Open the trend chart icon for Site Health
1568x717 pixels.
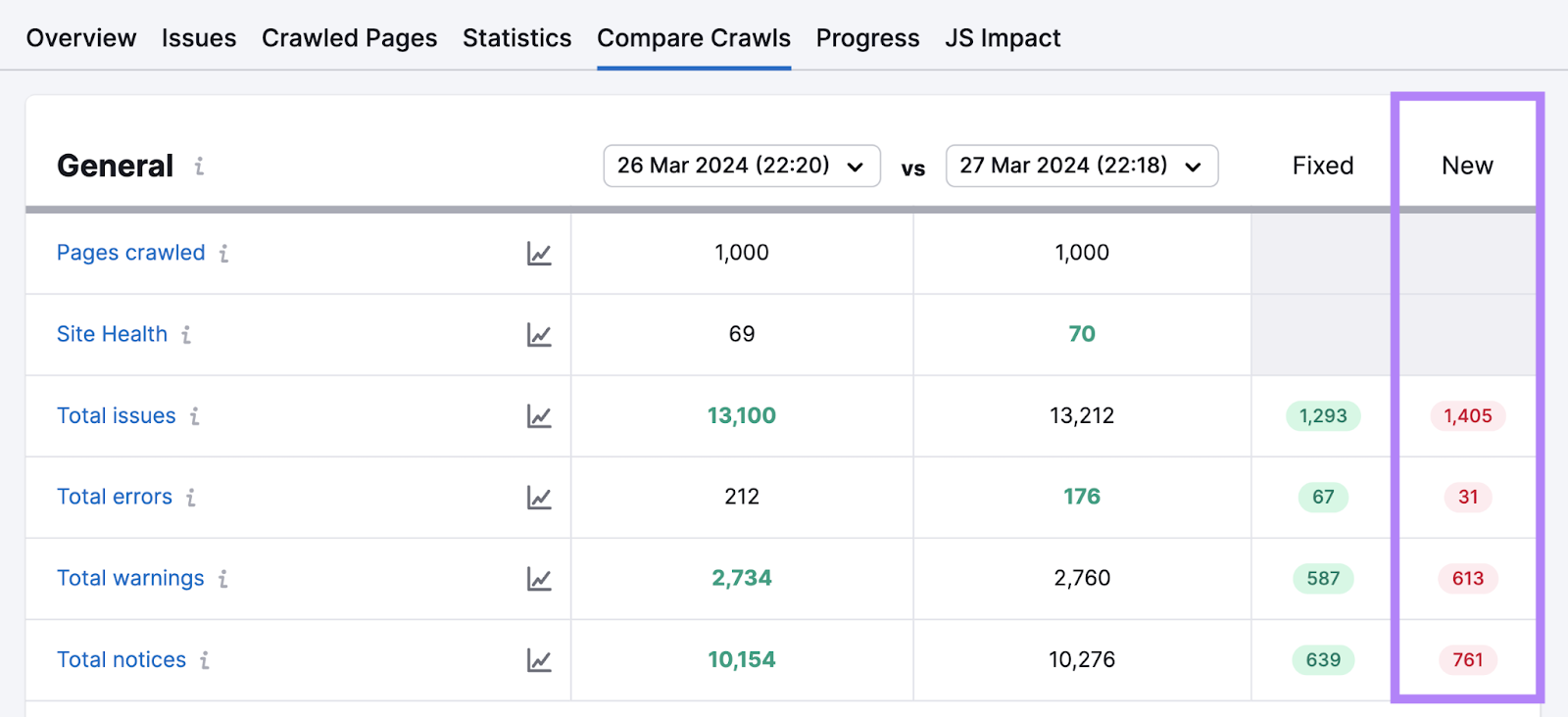coord(539,335)
